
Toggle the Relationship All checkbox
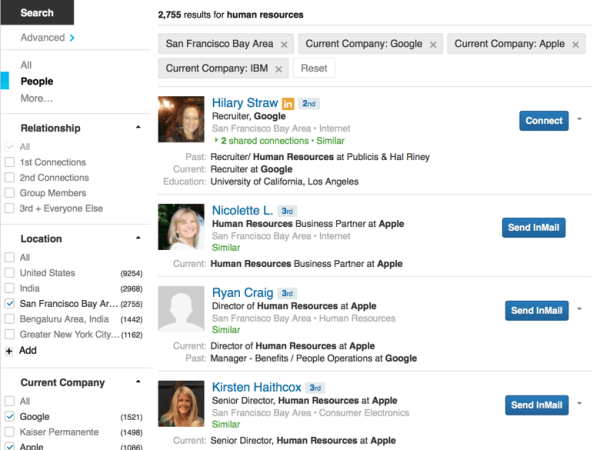[x=10, y=147]
